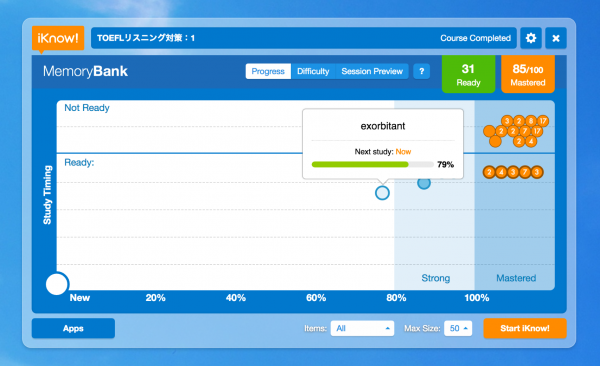Screen dimensions: 600x366
Task: Click the hollow circle under exorbitant tooltip
Action: coord(382,193)
